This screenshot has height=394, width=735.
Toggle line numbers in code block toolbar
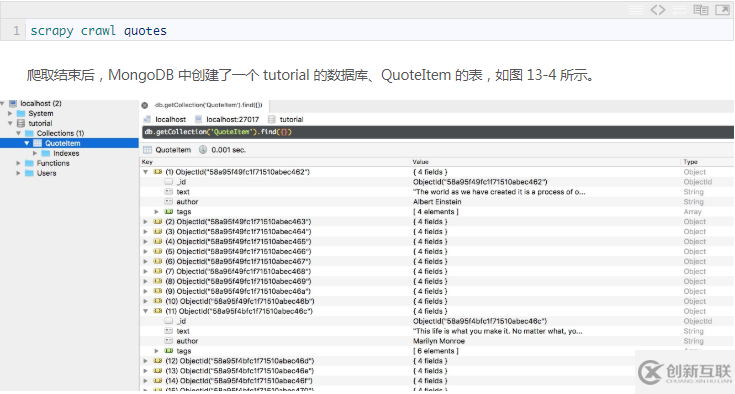point(636,10)
